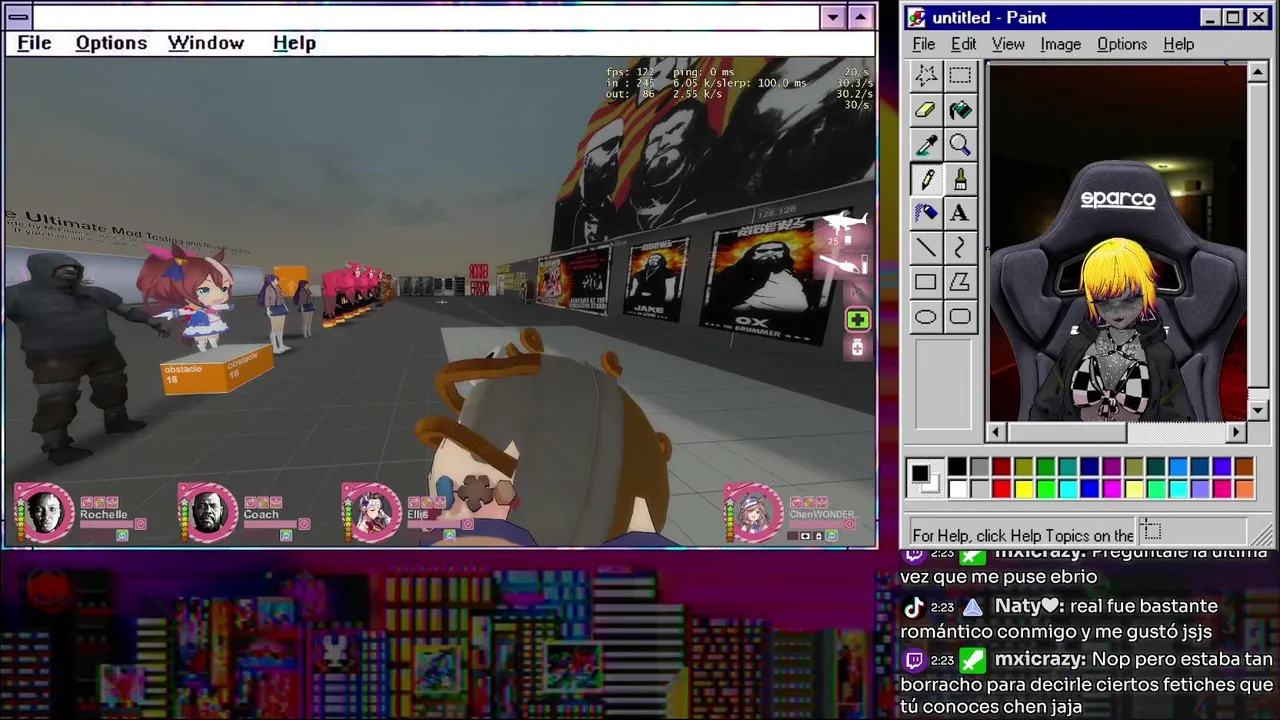Click the down-triangle button in game title bar
Viewport: 1280px width, 720px height.
833,17
